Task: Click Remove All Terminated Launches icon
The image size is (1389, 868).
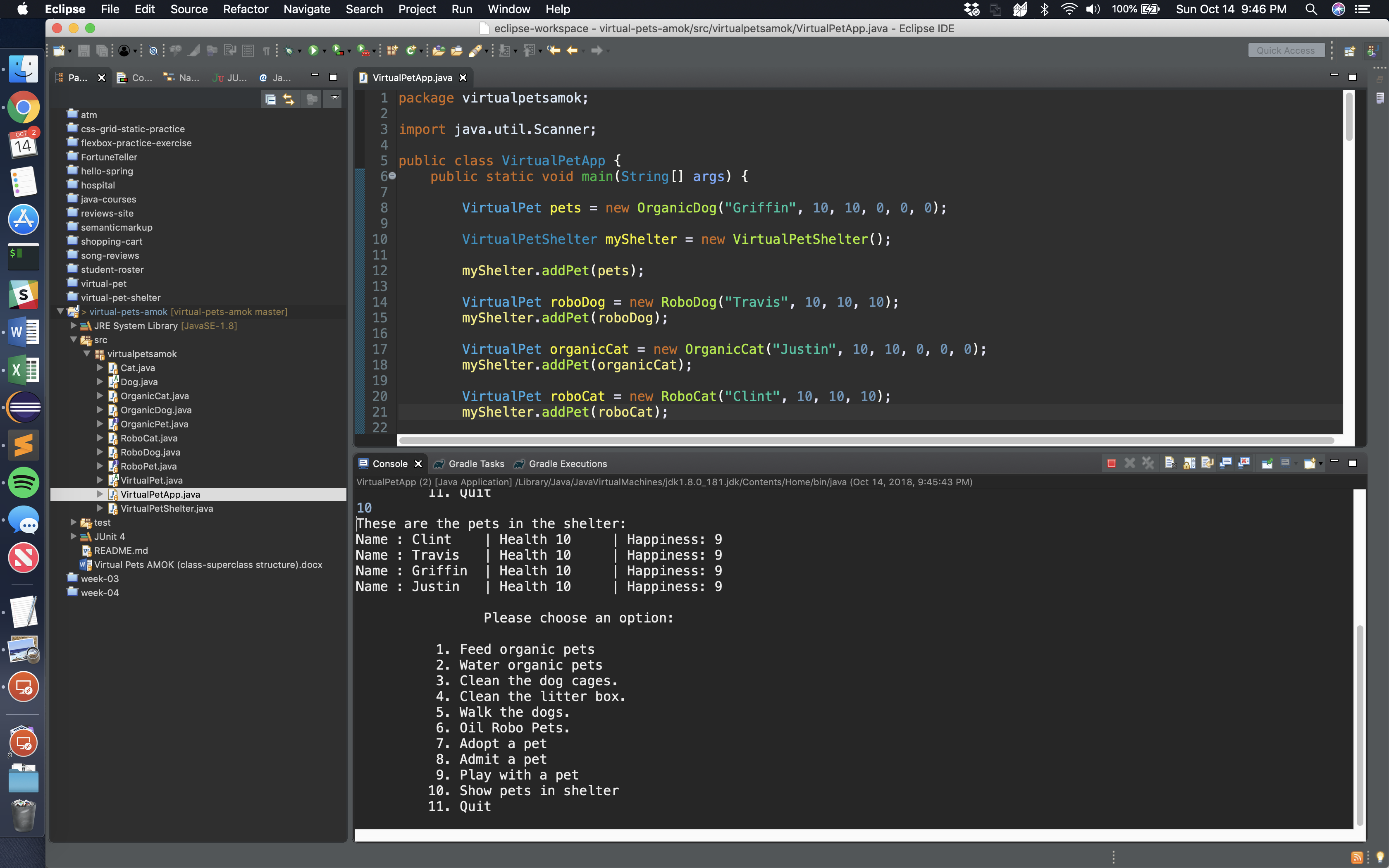Action: (x=1148, y=463)
